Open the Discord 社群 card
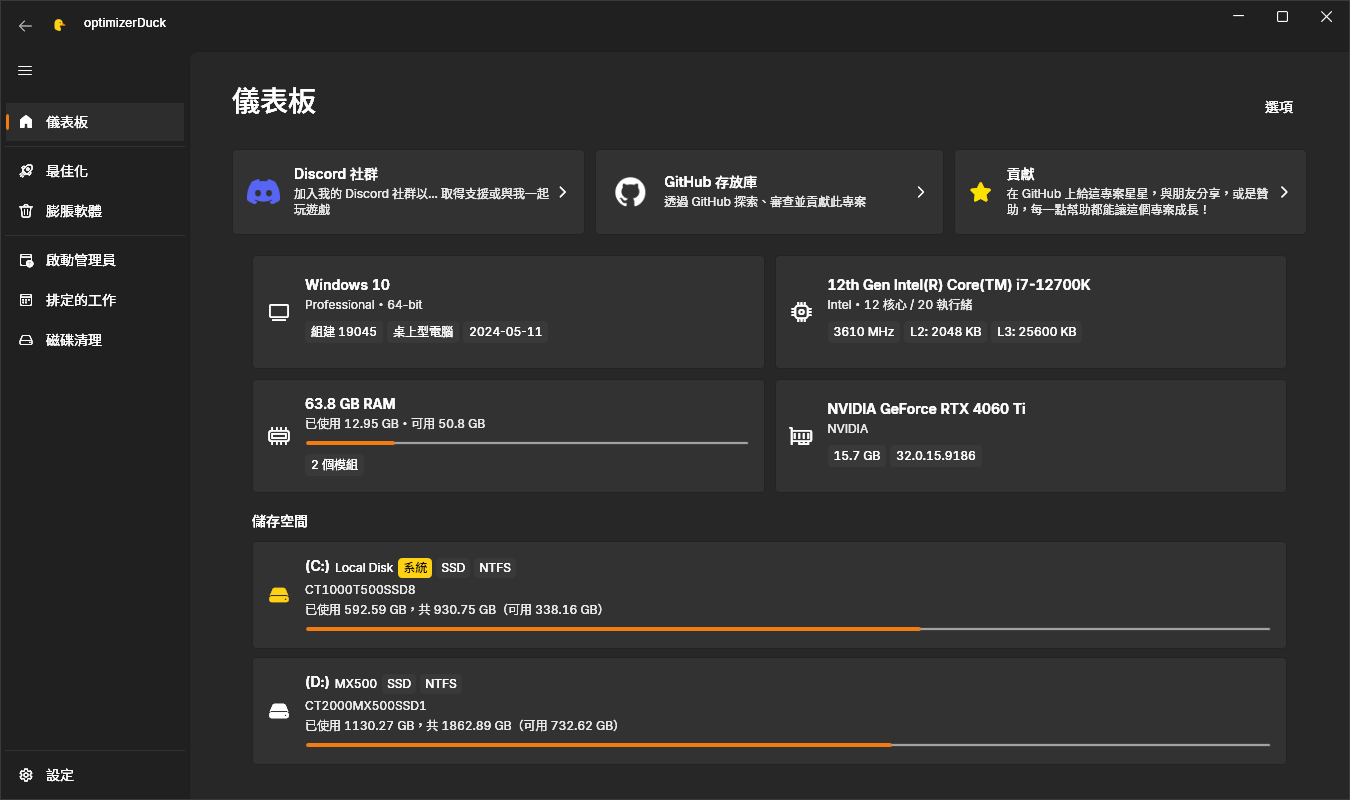This screenshot has width=1350, height=800. [408, 192]
